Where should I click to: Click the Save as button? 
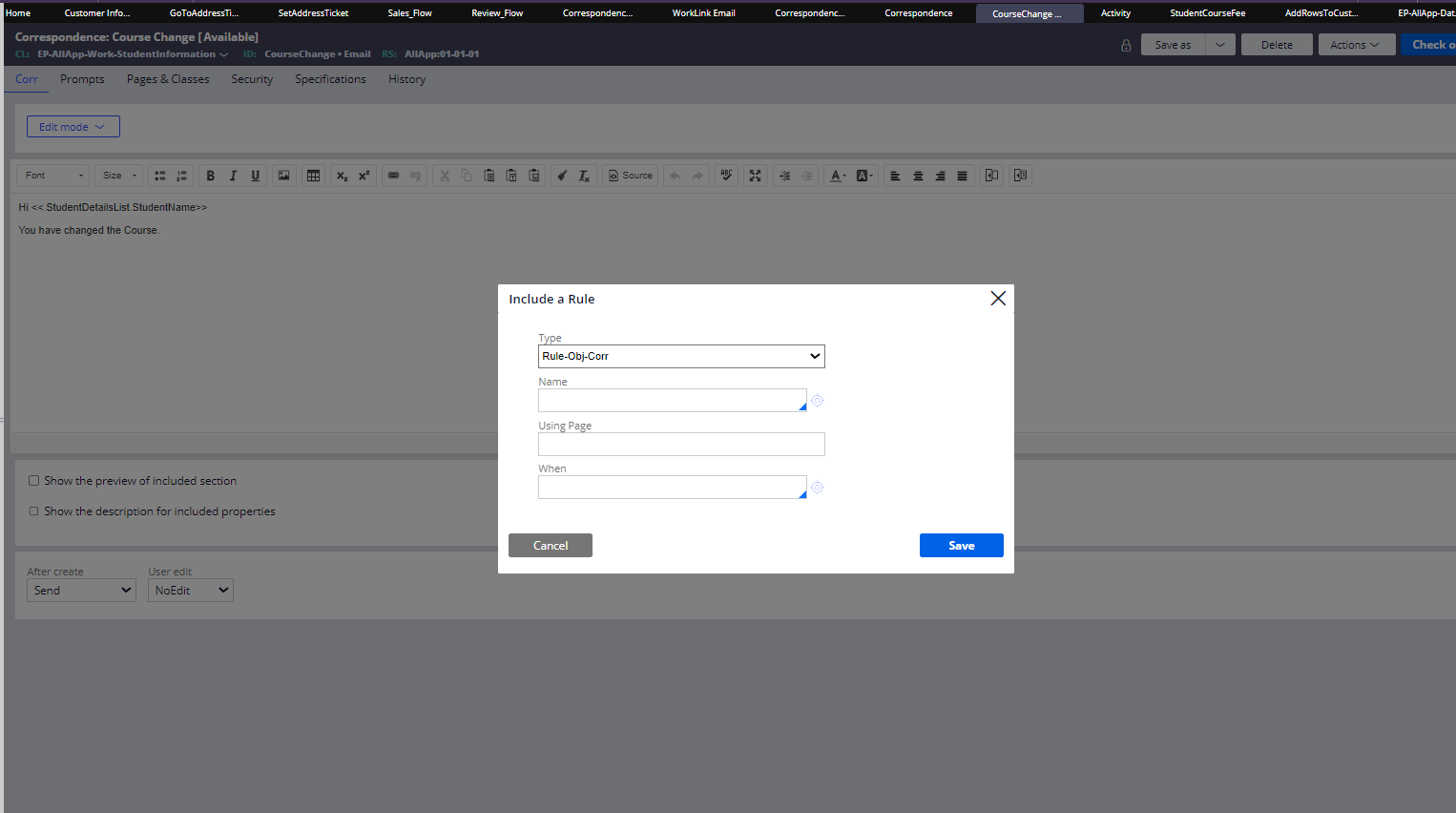point(1173,45)
